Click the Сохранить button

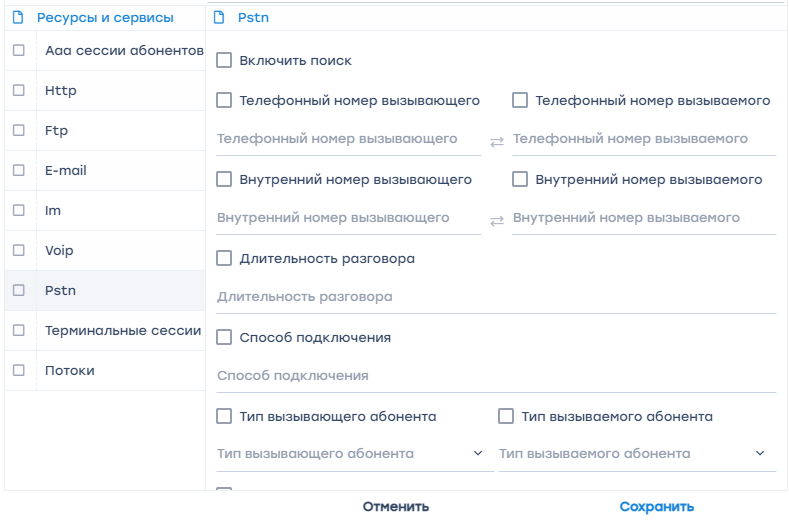pyautogui.click(x=656, y=507)
